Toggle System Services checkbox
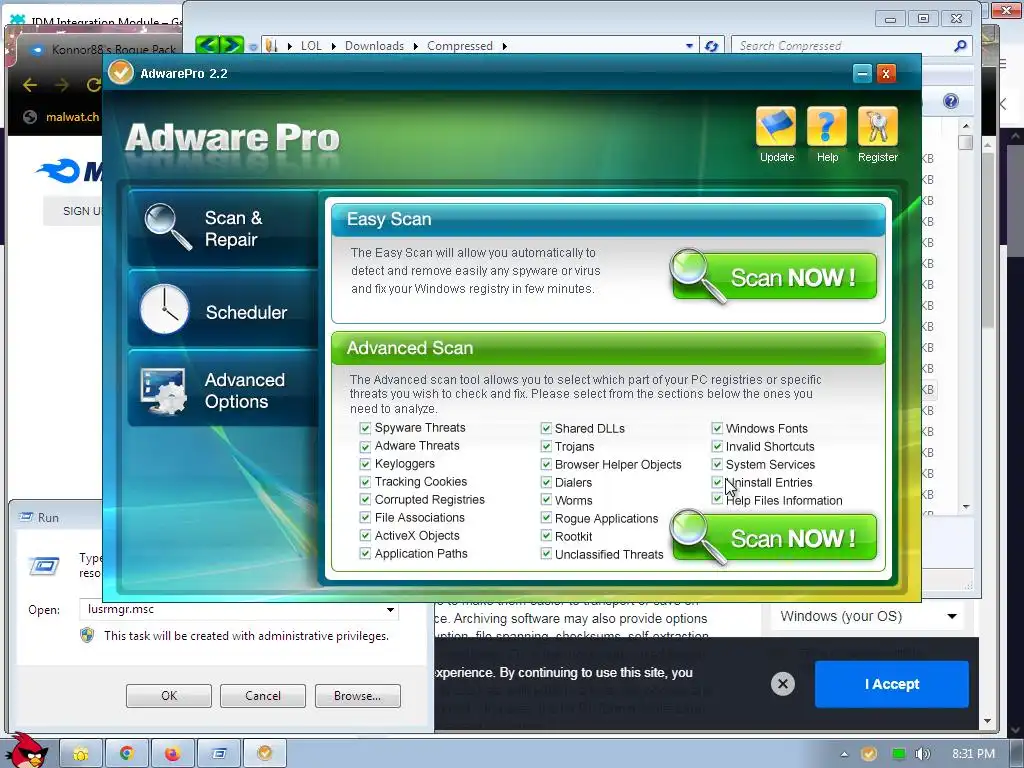 717,464
